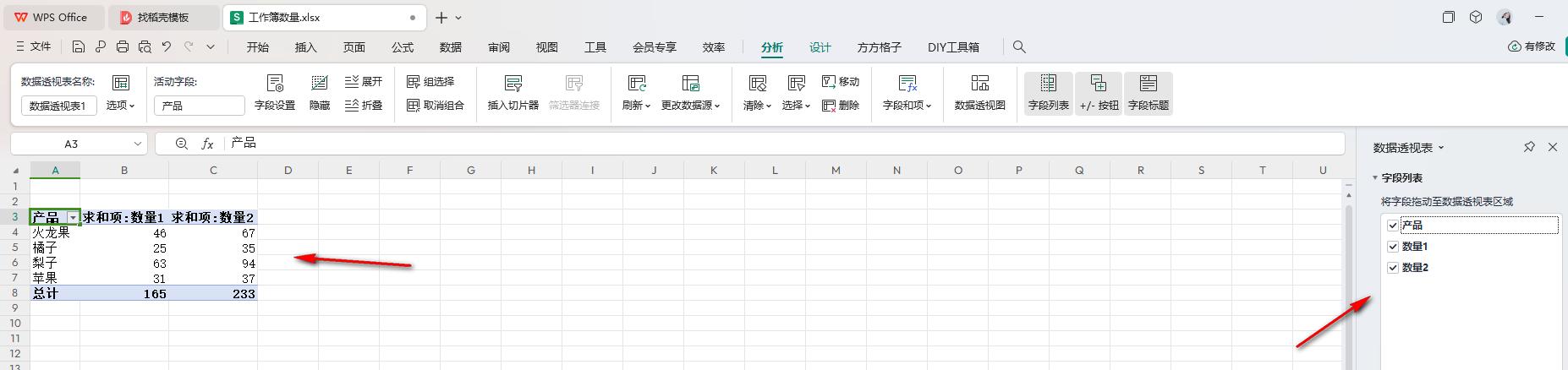Open new tab dropdown arrow beside plus
Screen dimensions: 1568x370
tap(458, 18)
